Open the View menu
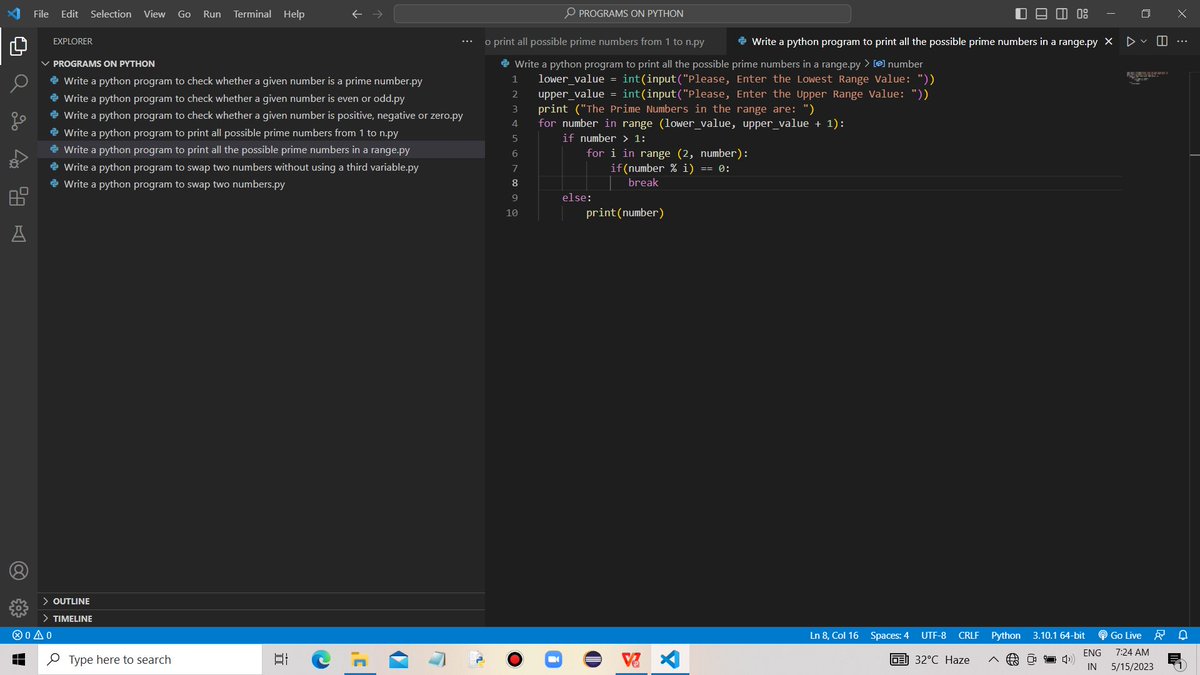This screenshot has height=675, width=1200. coord(154,14)
